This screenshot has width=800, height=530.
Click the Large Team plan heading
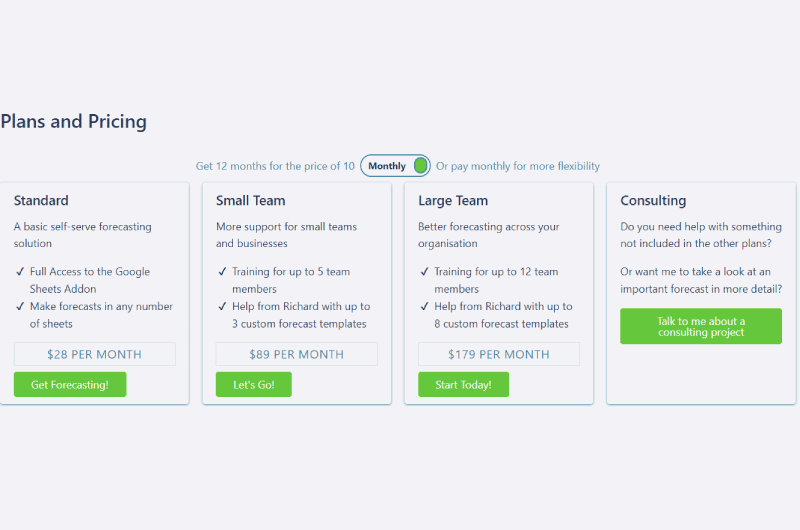(x=453, y=200)
